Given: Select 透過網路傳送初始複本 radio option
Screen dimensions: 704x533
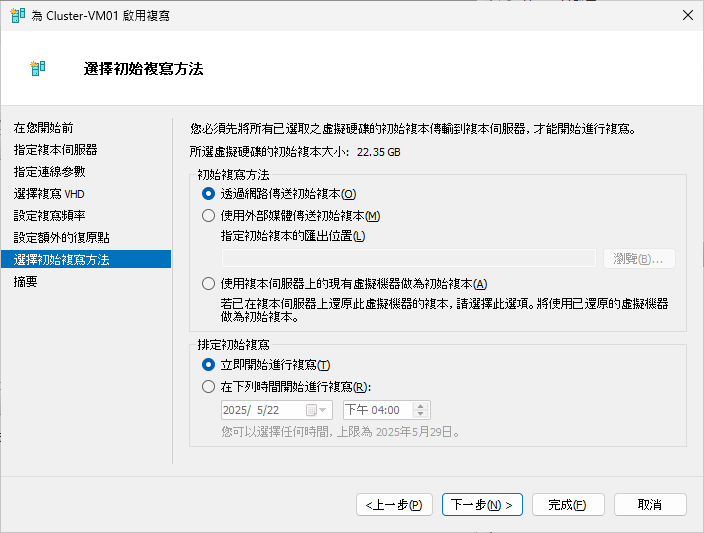Looking at the screenshot, I should 209,194.
